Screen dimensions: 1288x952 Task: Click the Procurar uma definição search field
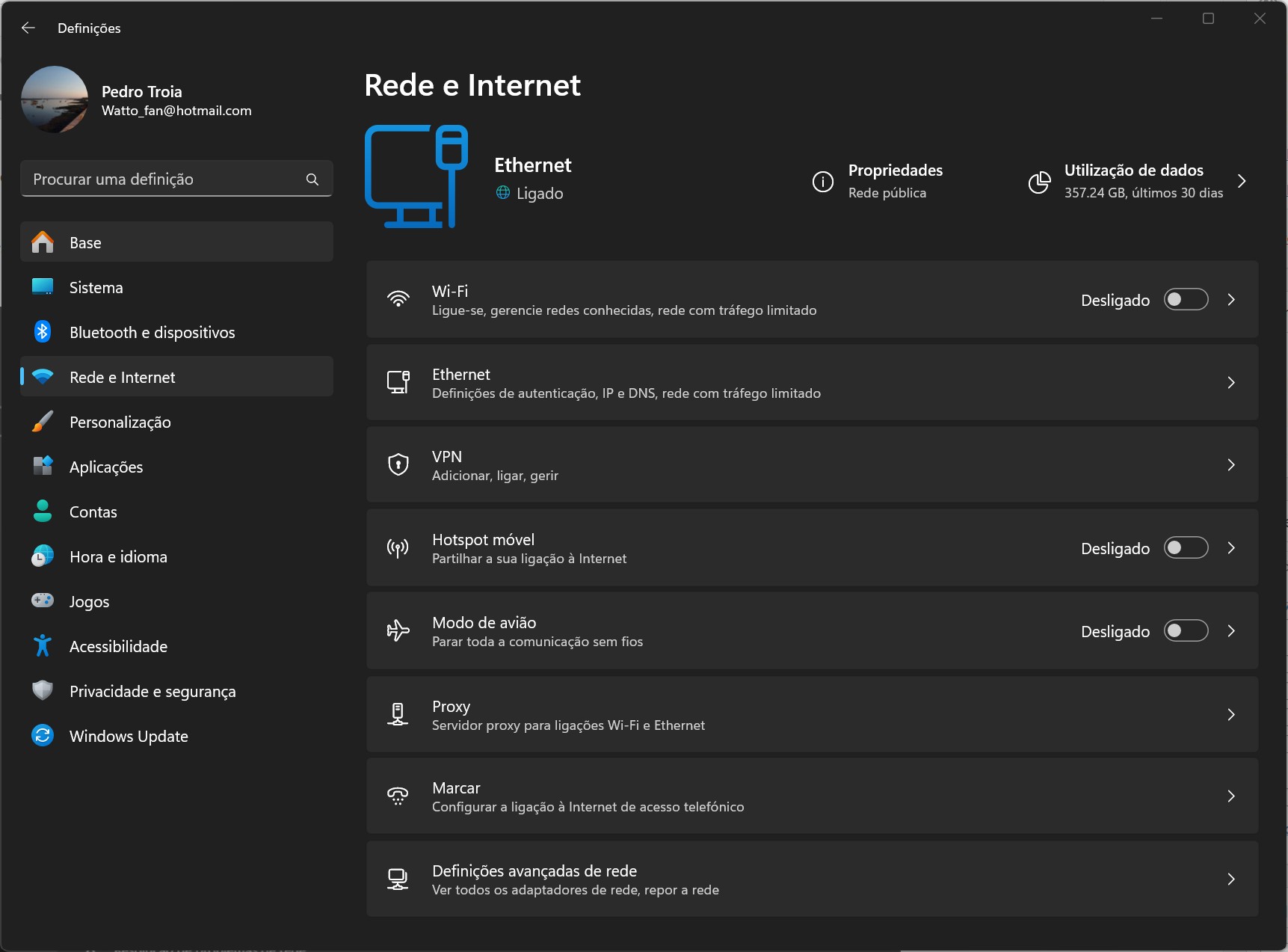tap(164, 179)
